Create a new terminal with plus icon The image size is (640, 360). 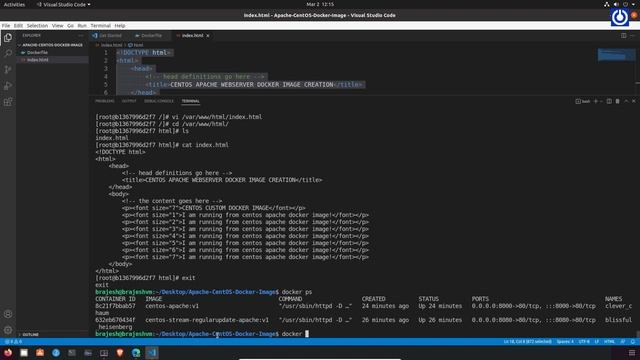pos(596,101)
